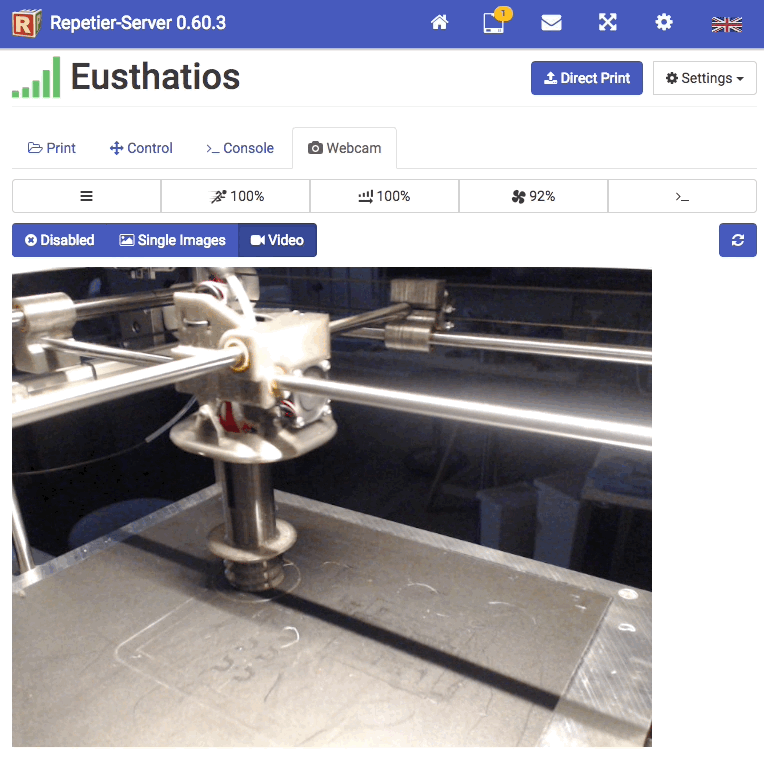Switch webcam to Single Images mode
This screenshot has width=764, height=762.
(172, 240)
